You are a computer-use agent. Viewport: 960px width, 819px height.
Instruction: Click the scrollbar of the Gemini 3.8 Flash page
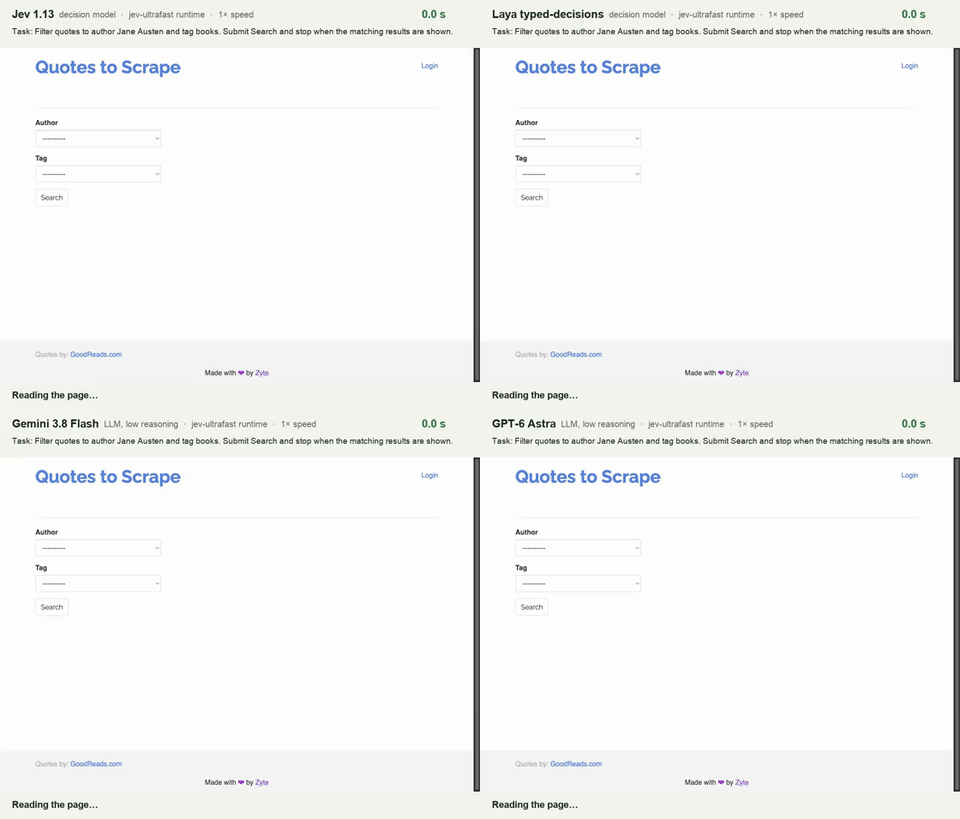click(477, 624)
